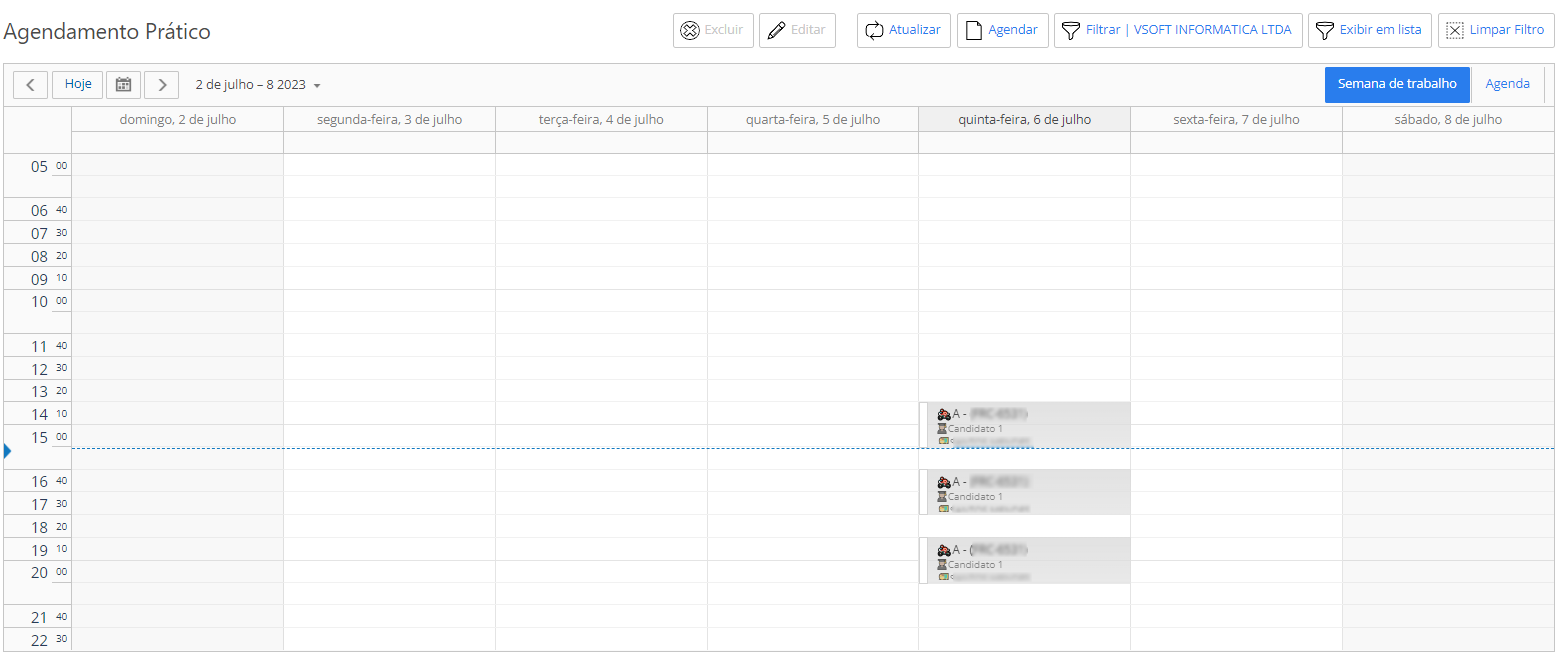Open Filtrar VSOFT INFORMATICA LTDA filter
Screen dimensions: 1559x653
(1178, 30)
